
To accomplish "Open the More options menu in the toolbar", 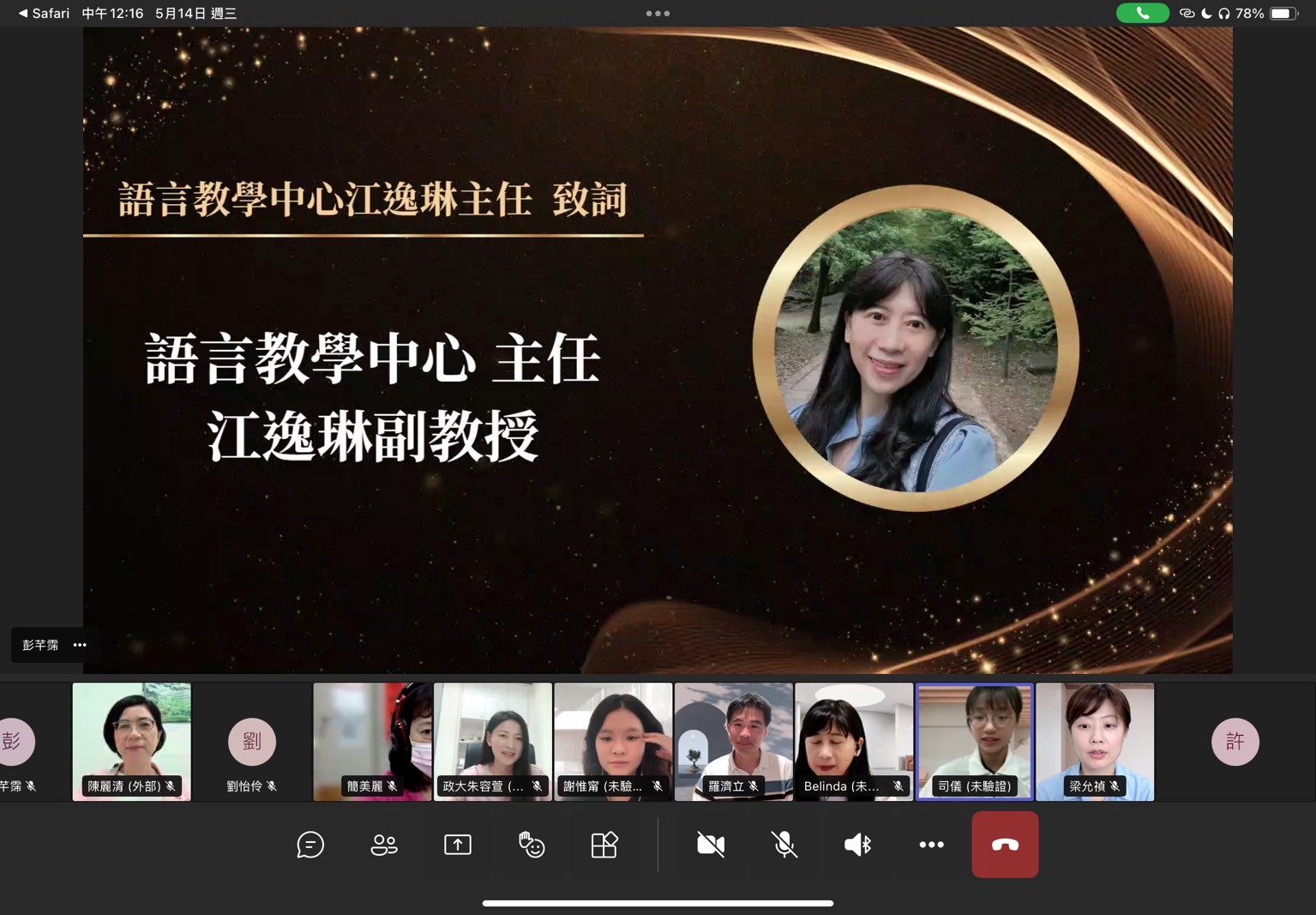I will 931,845.
